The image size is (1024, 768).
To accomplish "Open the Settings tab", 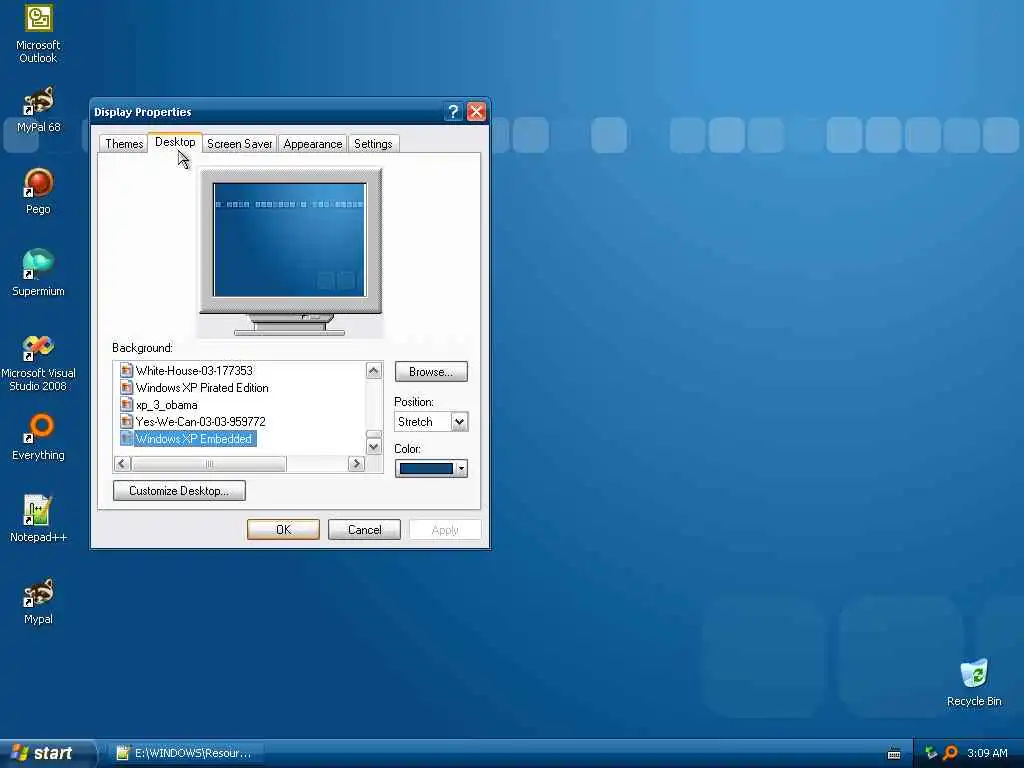I will (373, 144).
